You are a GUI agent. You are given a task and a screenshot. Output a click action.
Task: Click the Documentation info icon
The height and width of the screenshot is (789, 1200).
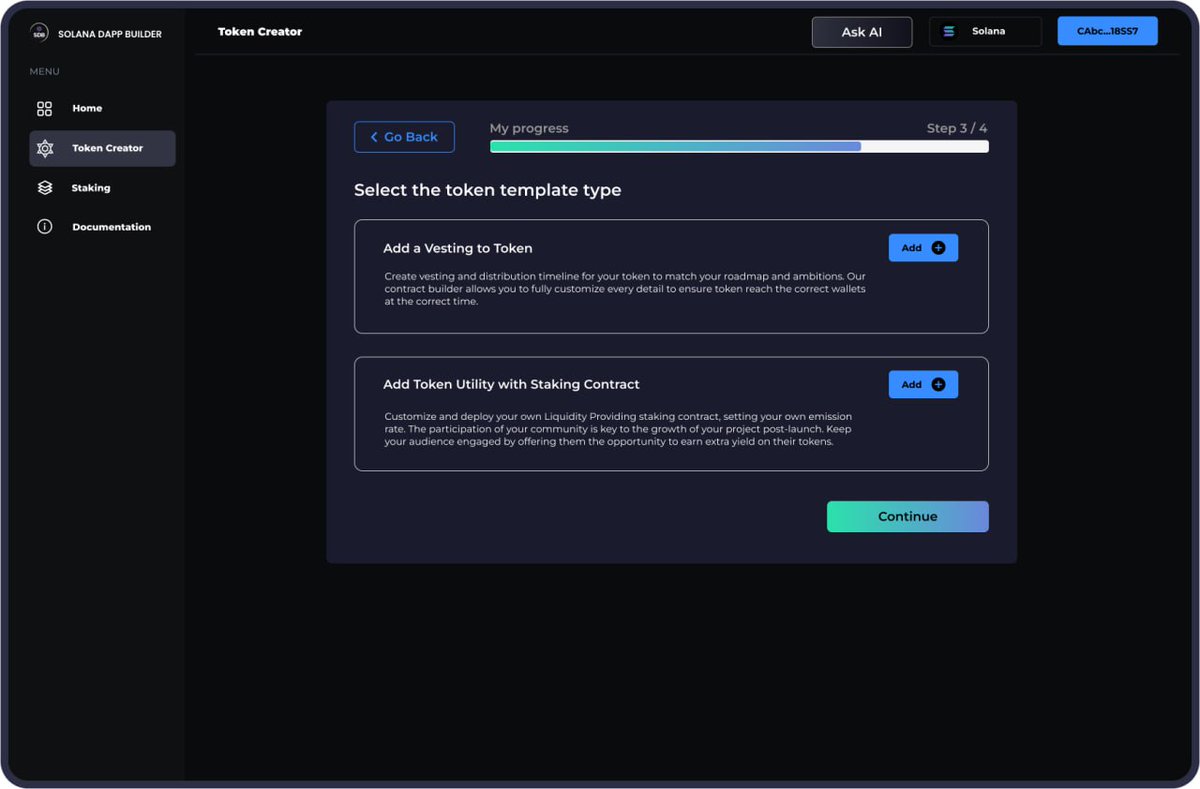click(x=44, y=226)
